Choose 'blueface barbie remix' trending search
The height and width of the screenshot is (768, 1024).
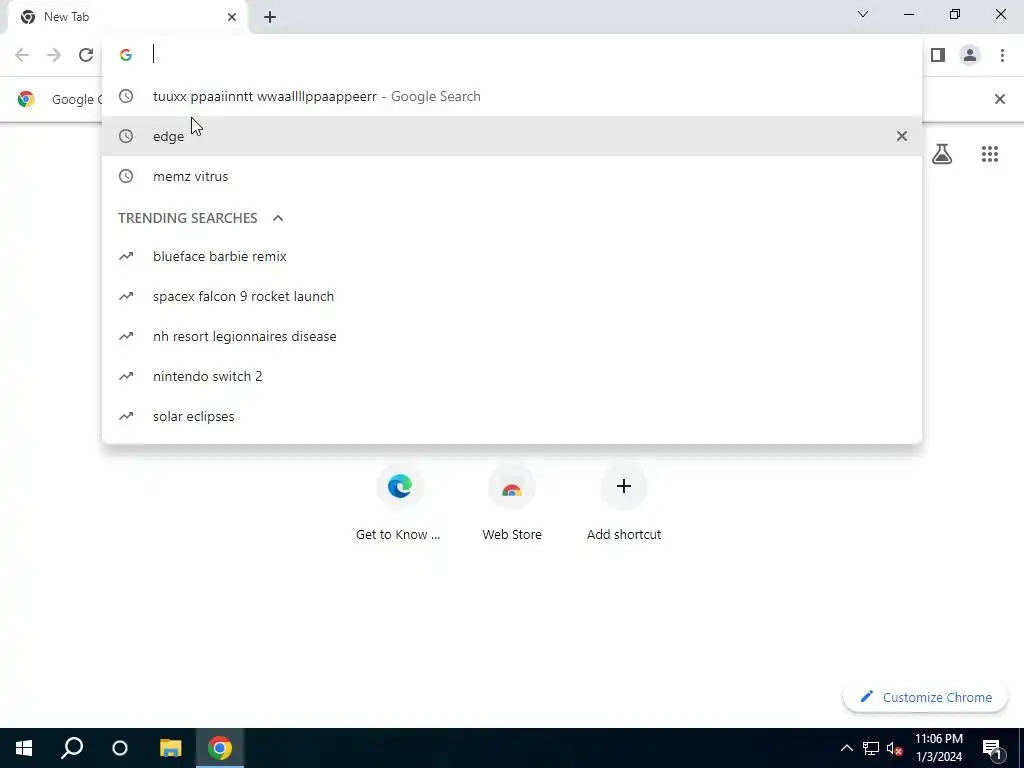pyautogui.click(x=512, y=256)
